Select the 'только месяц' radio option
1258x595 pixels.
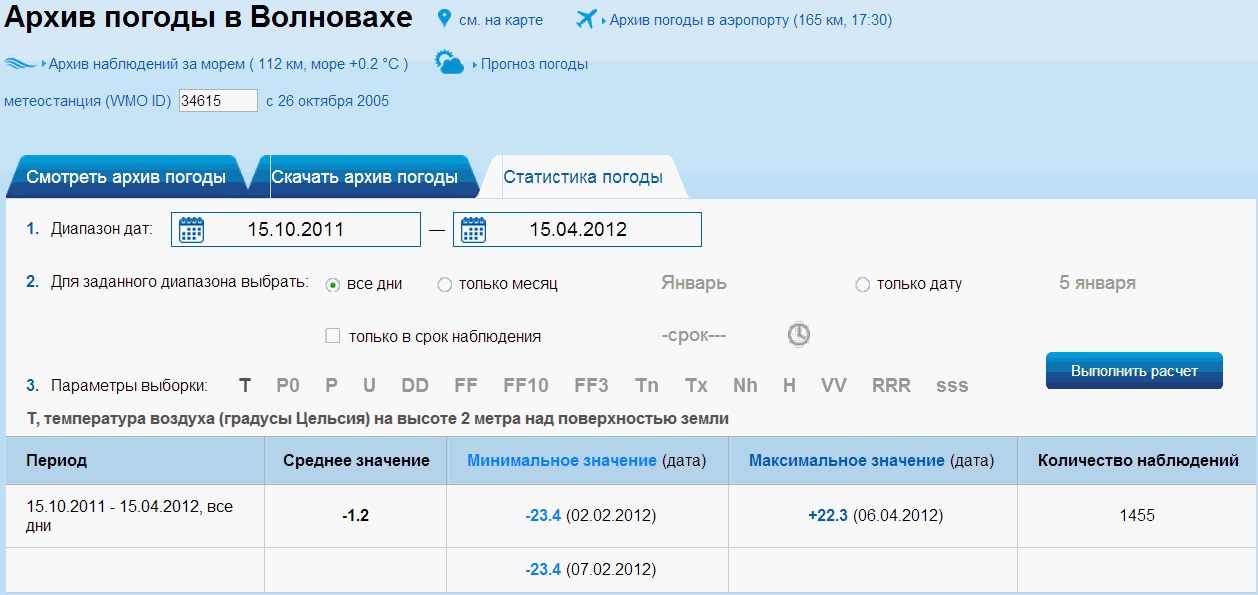coord(445,285)
